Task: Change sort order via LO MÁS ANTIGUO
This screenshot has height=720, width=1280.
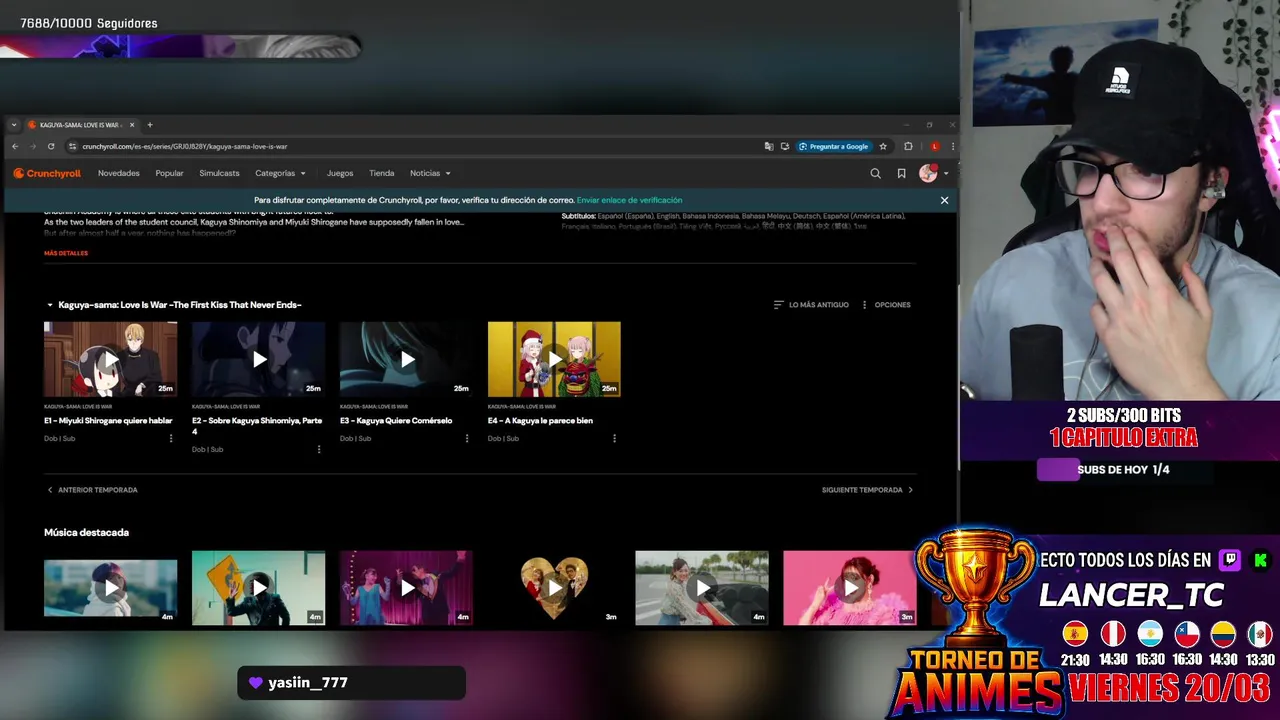Action: point(811,304)
